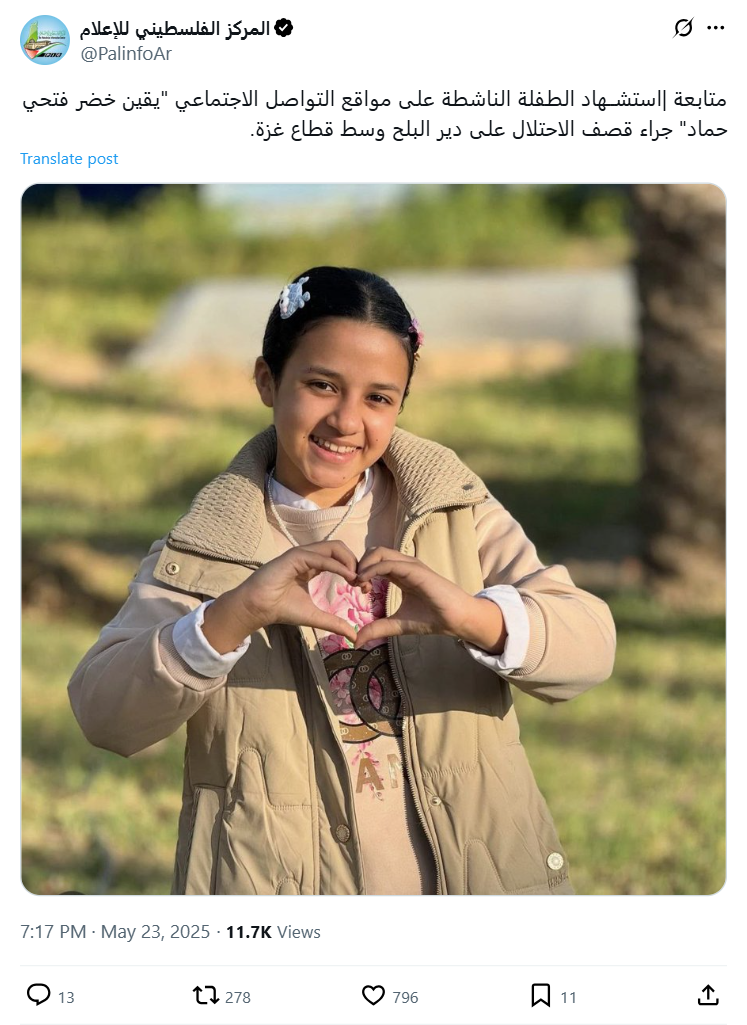The width and height of the screenshot is (747, 1025).
Task: Click the repost arrows icon
Action: (205, 996)
